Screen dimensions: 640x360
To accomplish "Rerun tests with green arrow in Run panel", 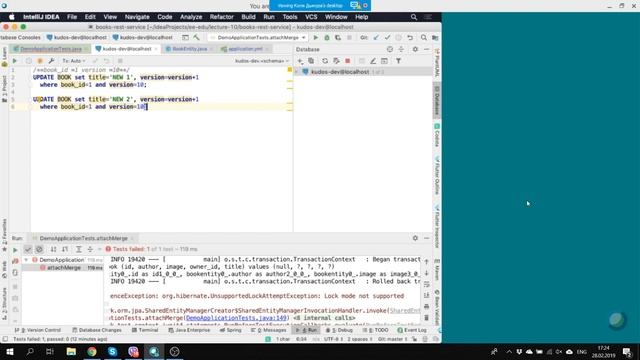I will pyautogui.click(x=15, y=249).
